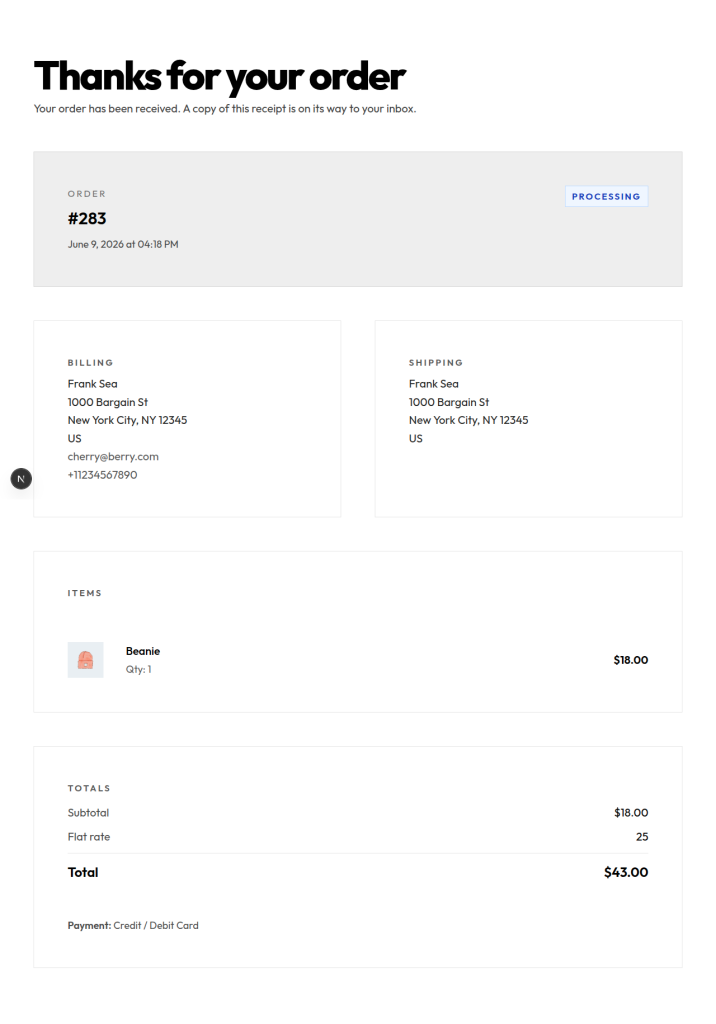
Task: Click the US country line in shipping
Action: (x=415, y=439)
